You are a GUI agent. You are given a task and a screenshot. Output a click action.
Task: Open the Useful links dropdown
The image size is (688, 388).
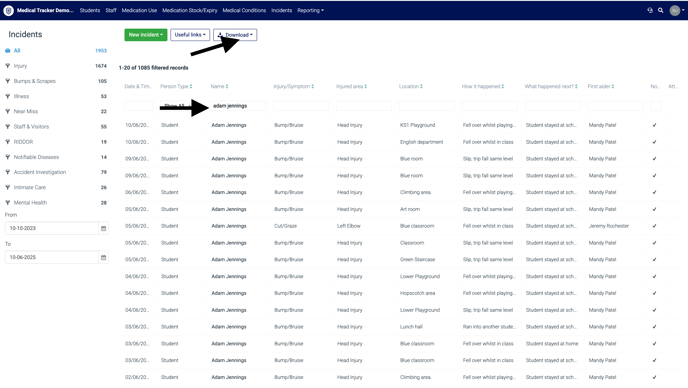pyautogui.click(x=190, y=35)
